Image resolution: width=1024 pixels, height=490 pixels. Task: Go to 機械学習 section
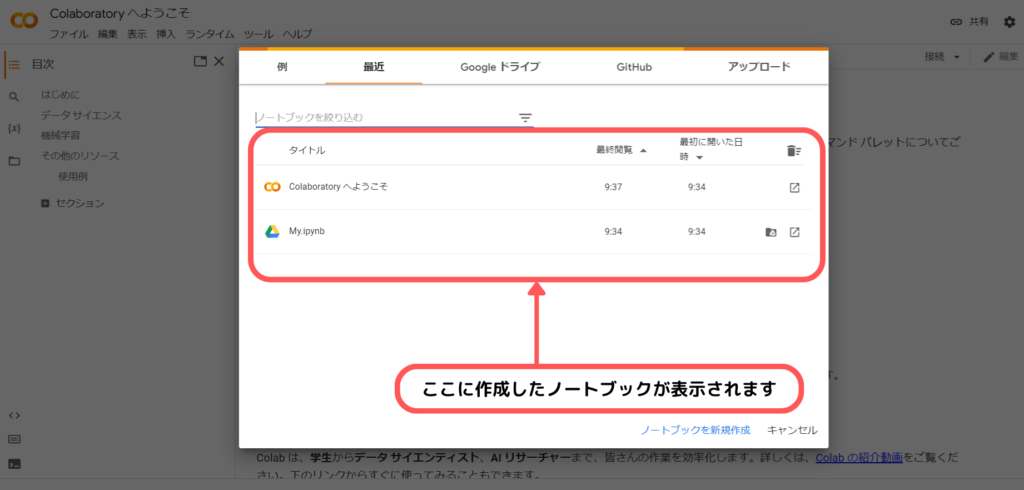[60, 136]
